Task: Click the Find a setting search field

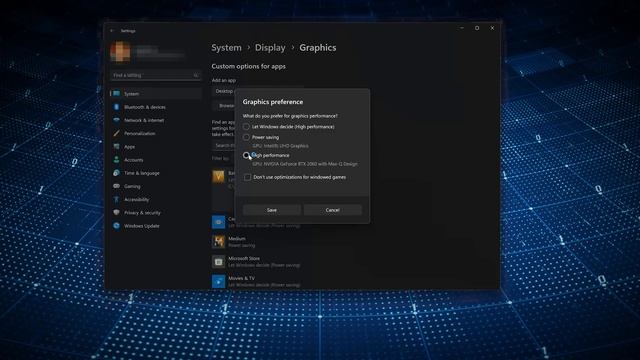Action: click(156, 75)
